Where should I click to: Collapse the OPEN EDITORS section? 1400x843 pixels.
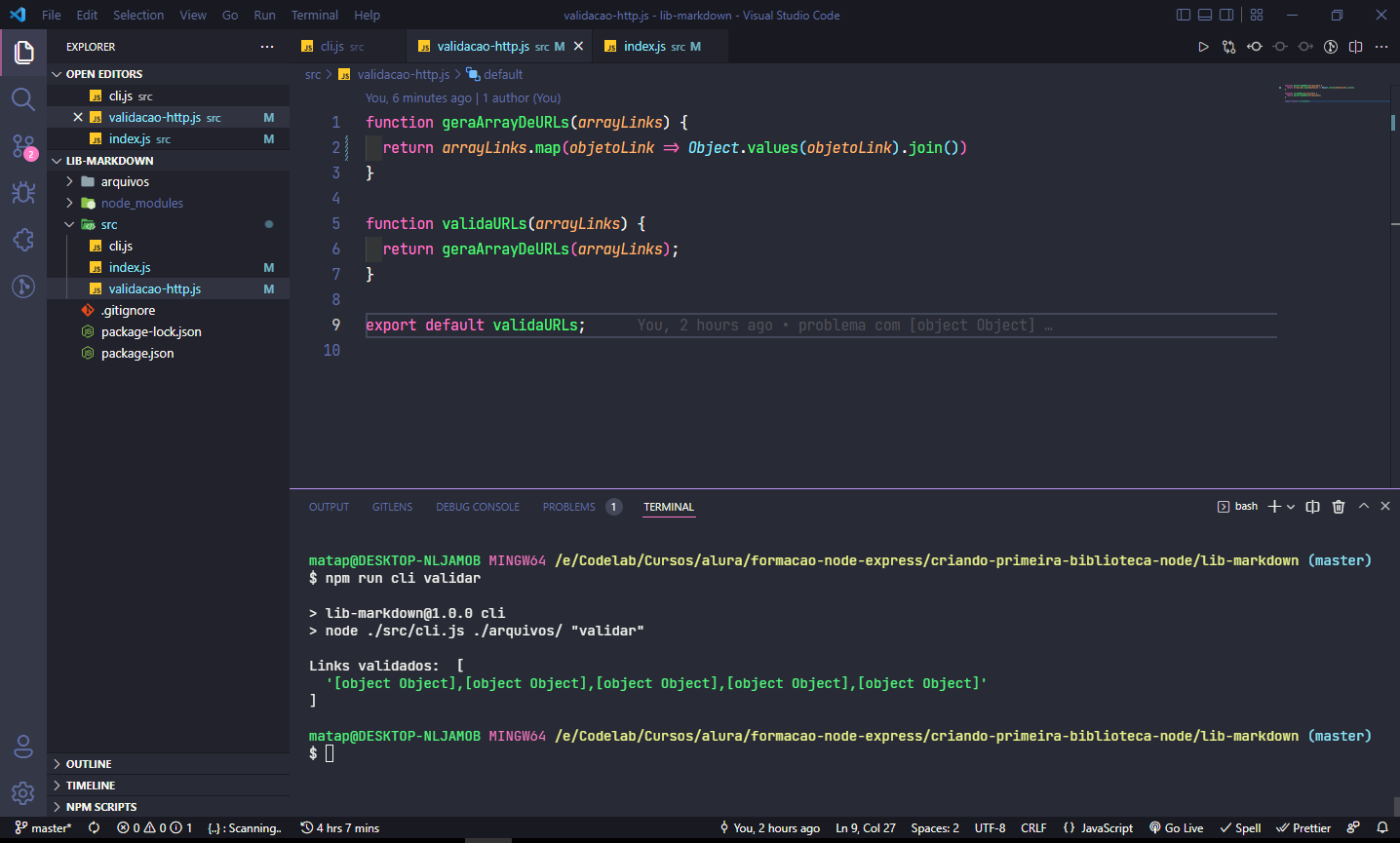(168, 74)
